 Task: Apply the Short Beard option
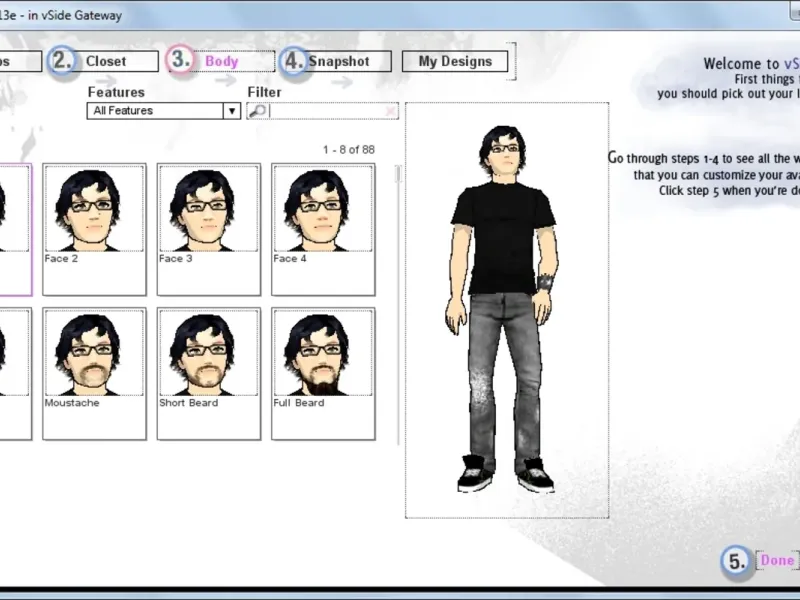(x=209, y=373)
